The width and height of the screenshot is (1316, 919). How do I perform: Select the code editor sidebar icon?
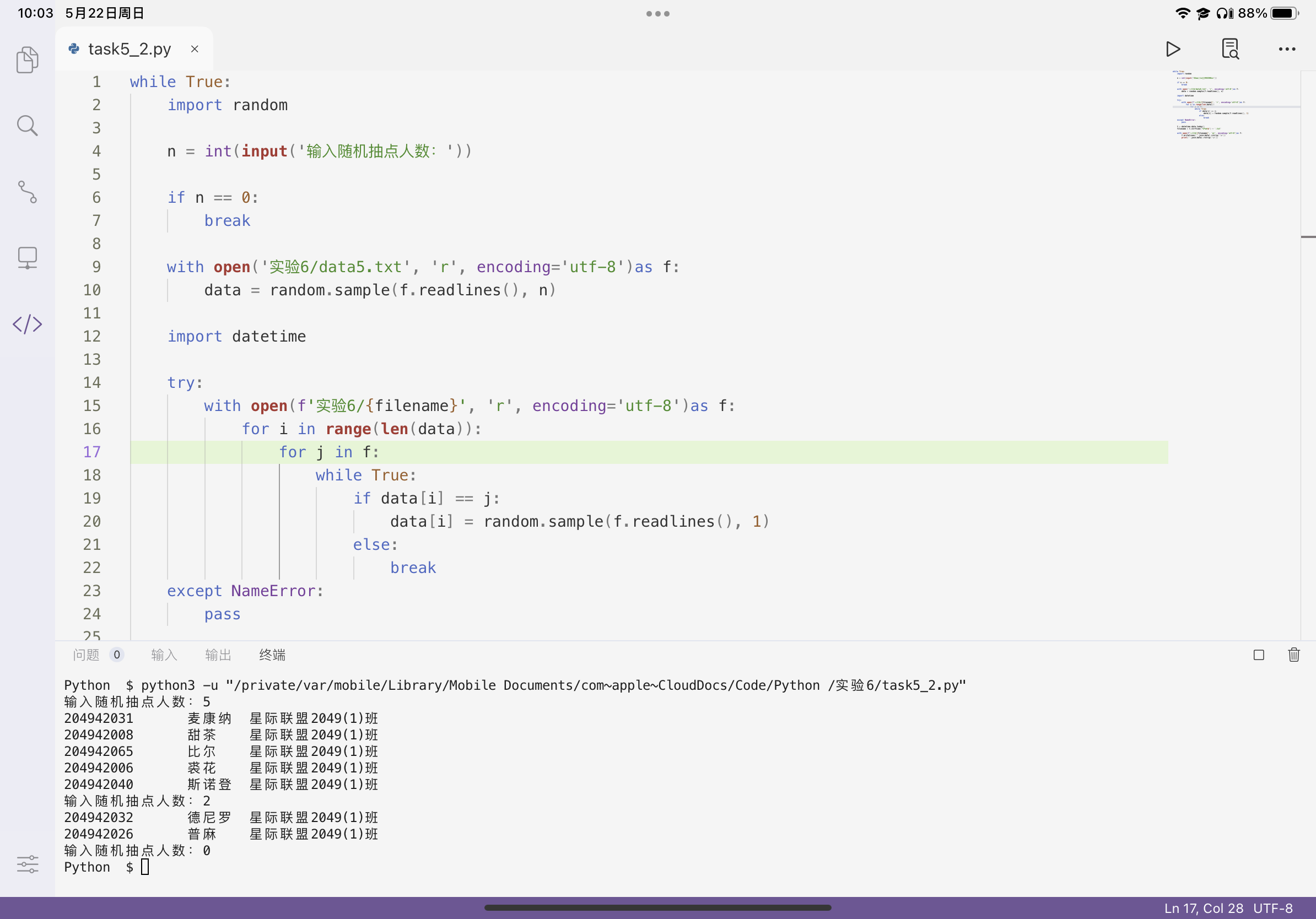[27, 325]
